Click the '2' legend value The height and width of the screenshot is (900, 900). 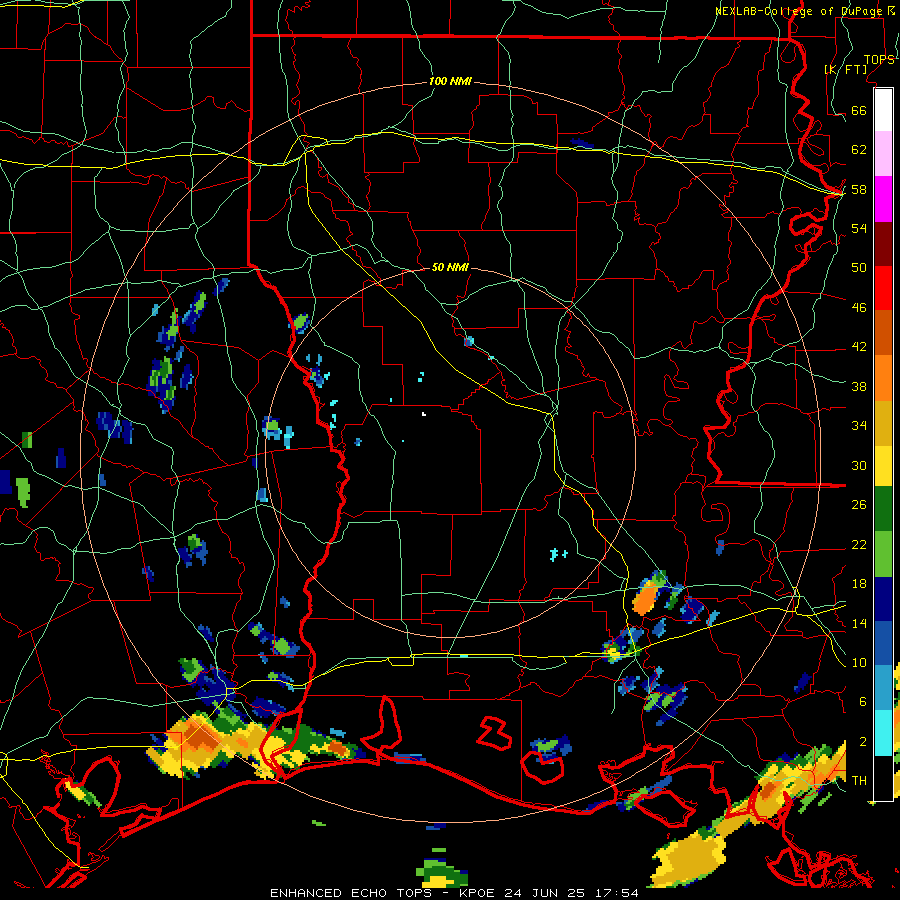(863, 742)
